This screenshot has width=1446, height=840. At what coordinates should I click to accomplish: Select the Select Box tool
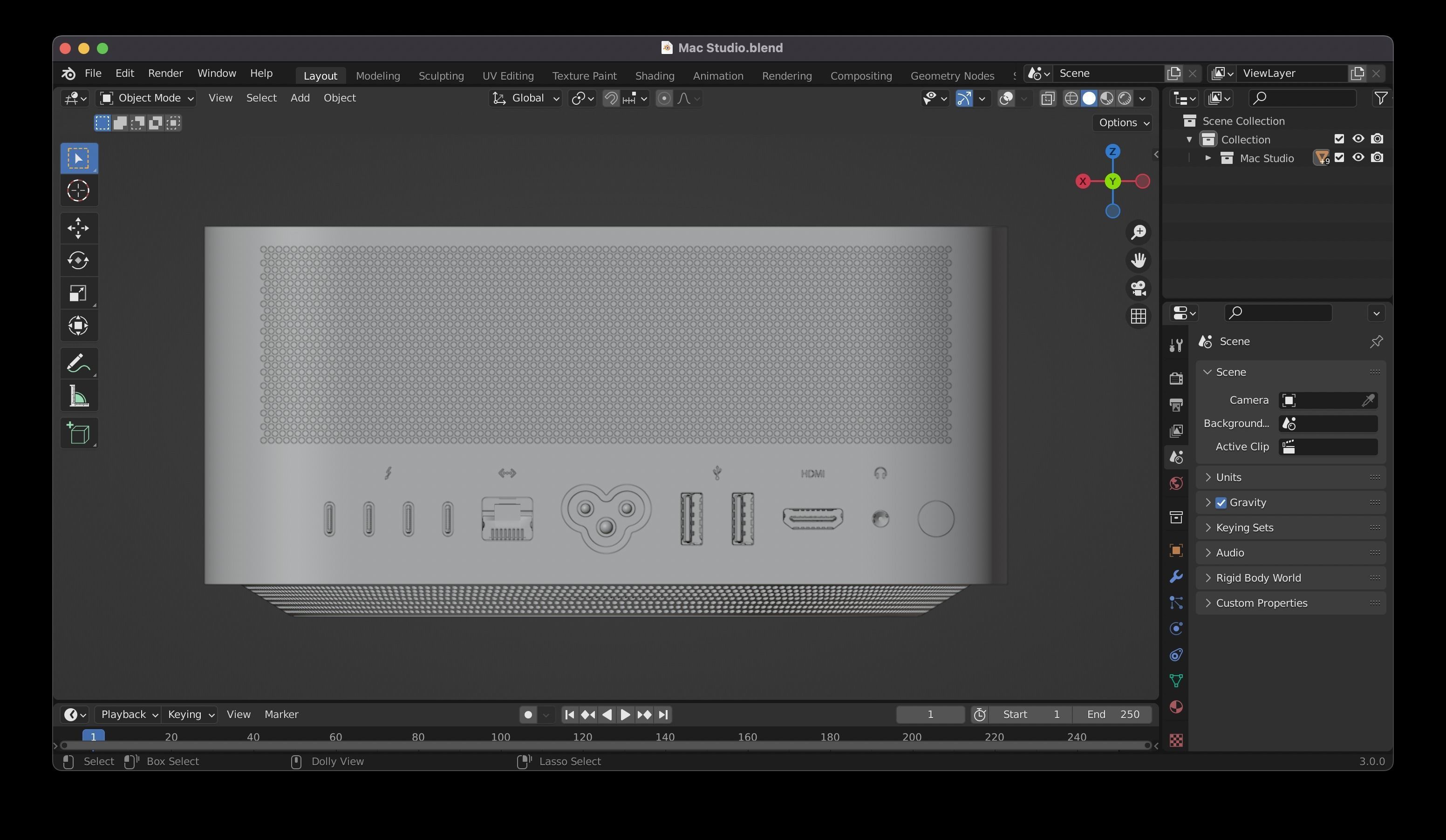[79, 158]
